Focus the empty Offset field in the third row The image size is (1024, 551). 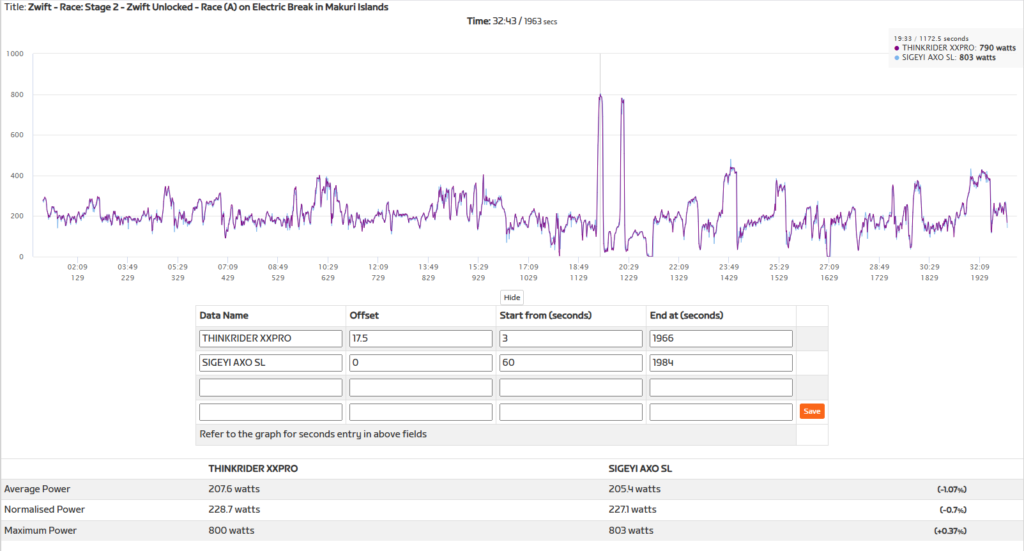click(420, 387)
